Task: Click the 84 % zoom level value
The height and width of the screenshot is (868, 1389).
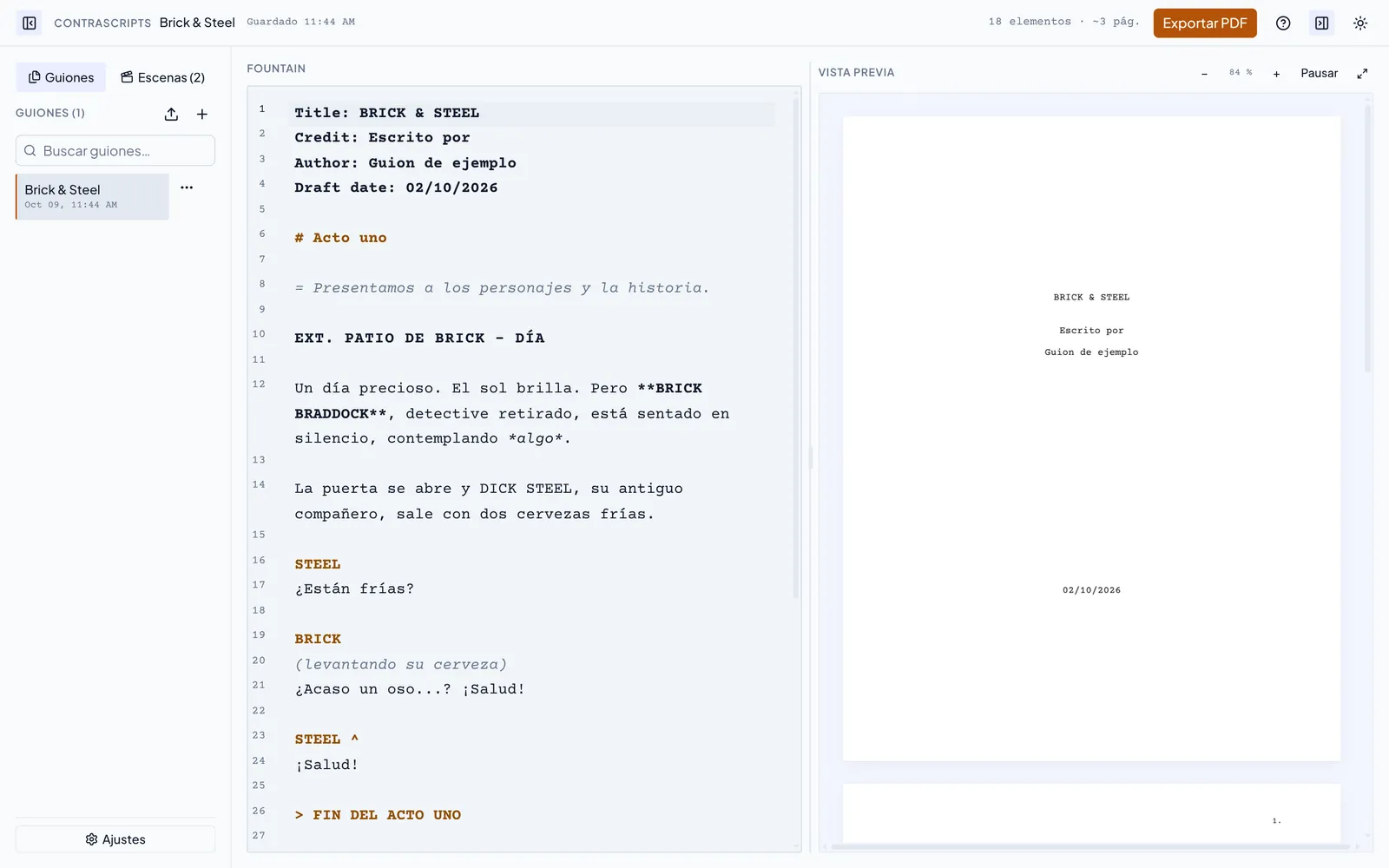Action: tap(1241, 73)
